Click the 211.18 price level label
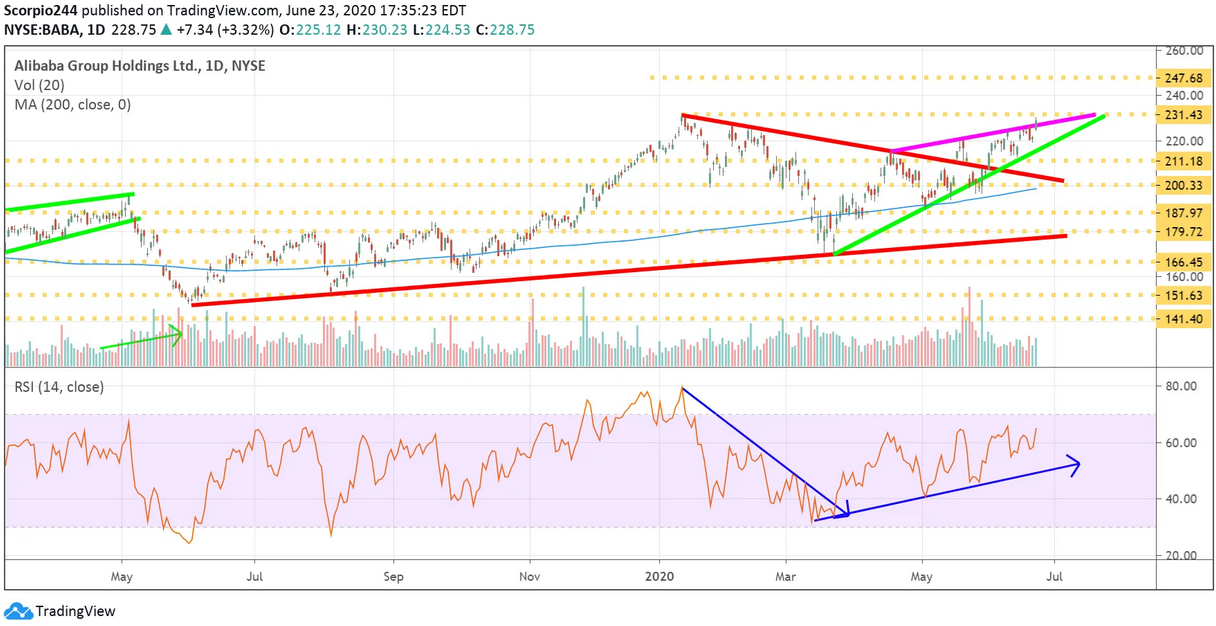 pyautogui.click(x=1183, y=161)
